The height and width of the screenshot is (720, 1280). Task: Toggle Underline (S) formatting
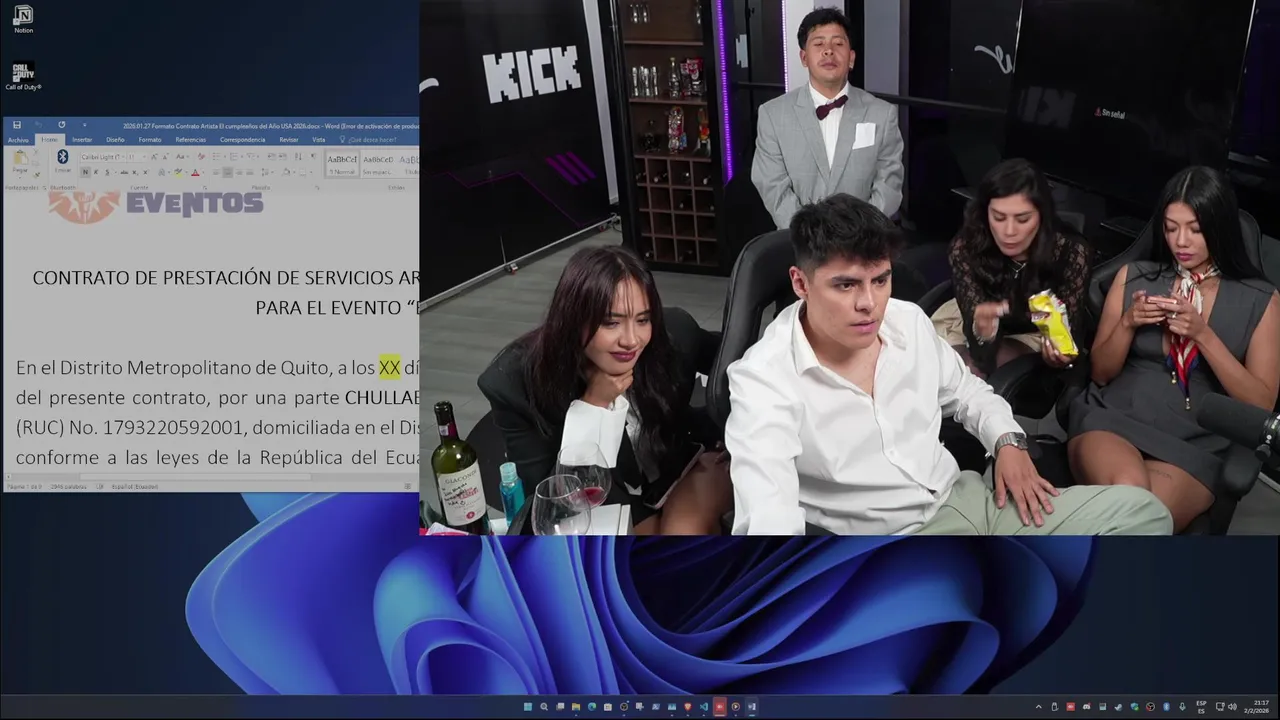pyautogui.click(x=107, y=172)
